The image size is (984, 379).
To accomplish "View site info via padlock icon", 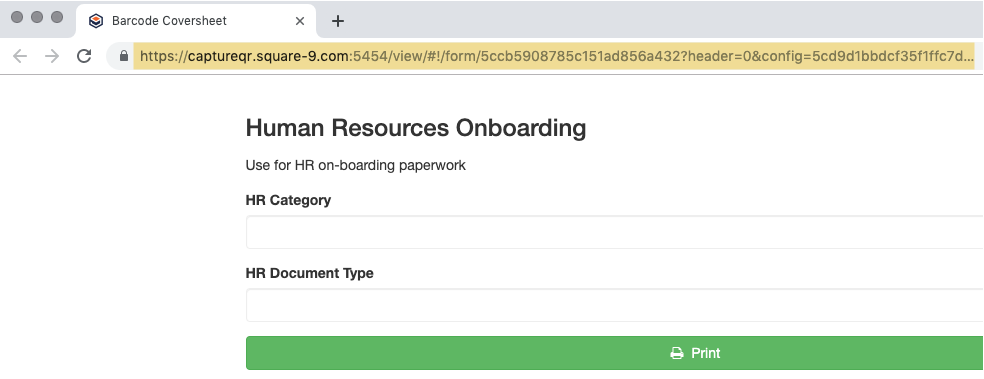I will pyautogui.click(x=124, y=56).
